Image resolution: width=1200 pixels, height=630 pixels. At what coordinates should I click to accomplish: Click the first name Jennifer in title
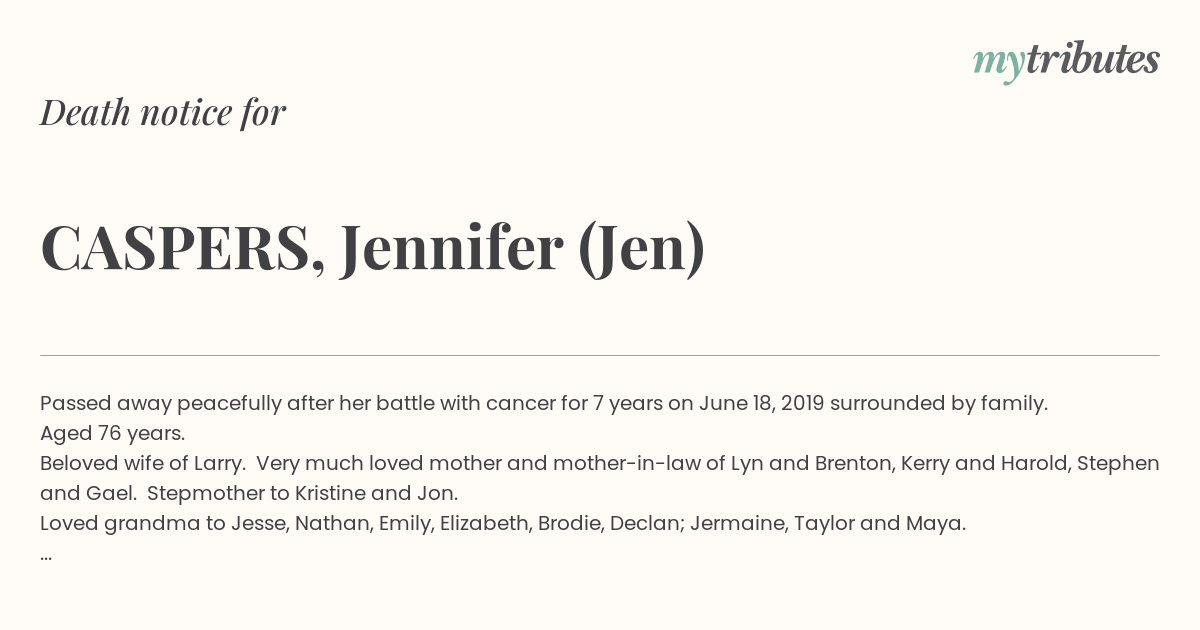click(451, 248)
